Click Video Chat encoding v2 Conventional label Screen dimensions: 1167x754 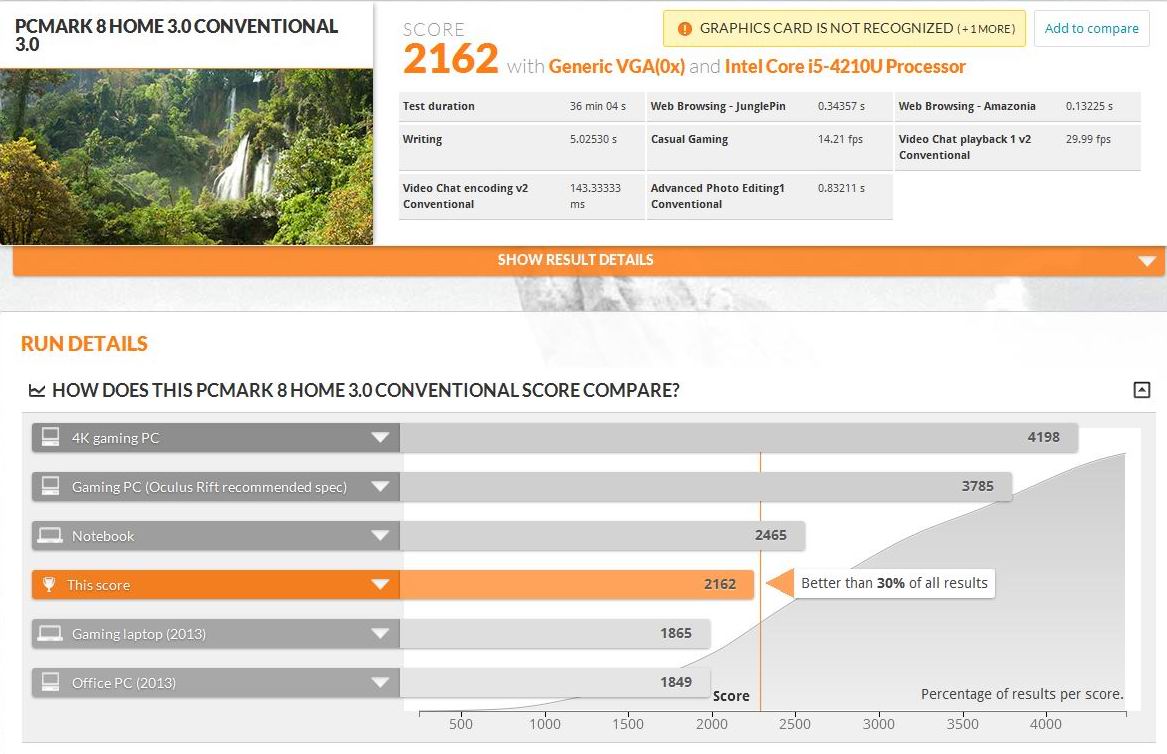tap(465, 197)
